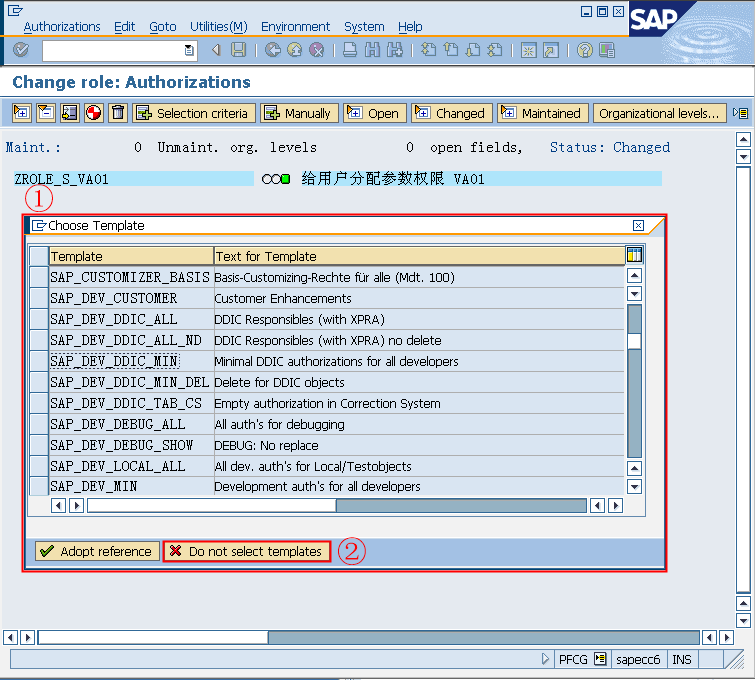This screenshot has height=680, width=755.
Task: Click the main window bottom horizontal scrollbar
Action: tap(369, 637)
